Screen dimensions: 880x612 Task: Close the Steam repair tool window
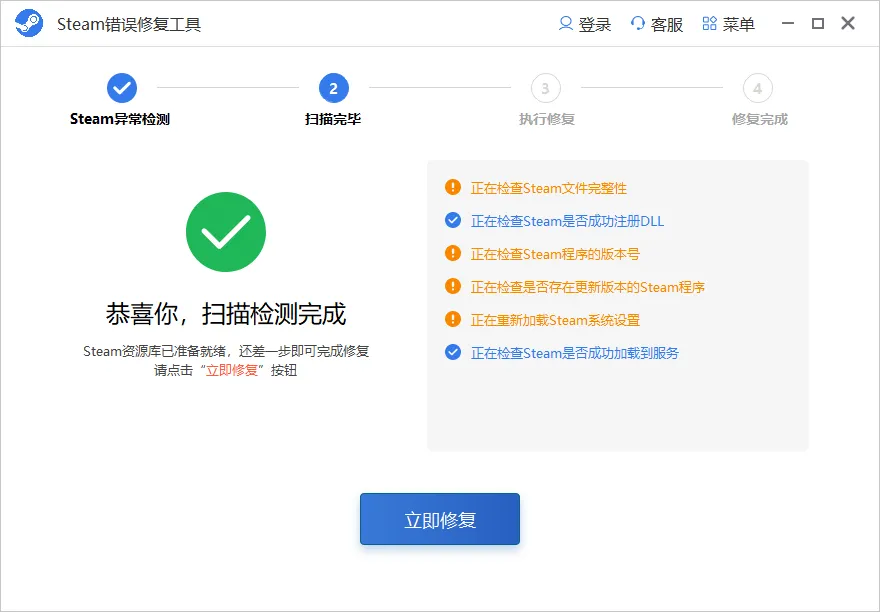[x=848, y=24]
